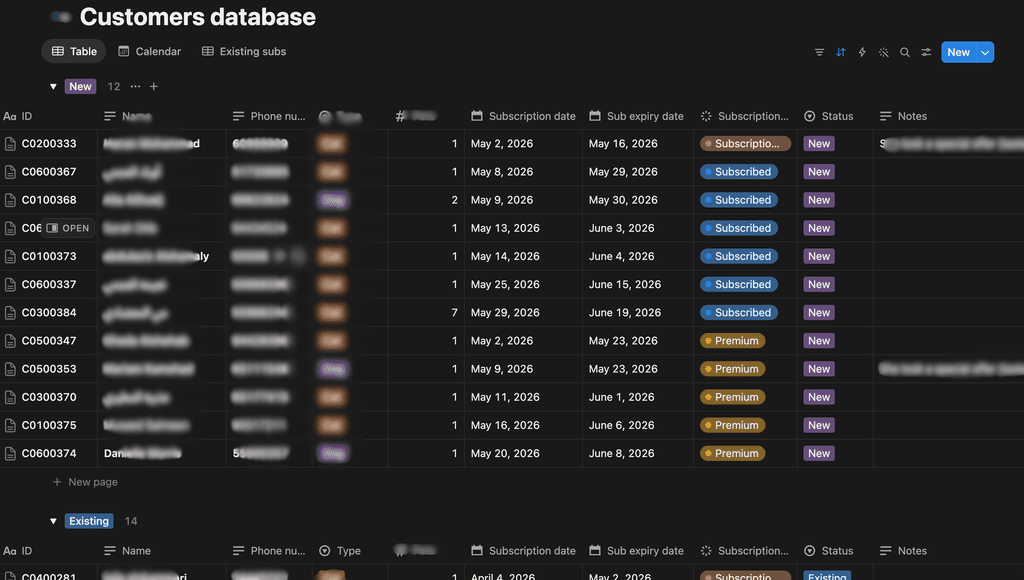Click Premium tag in row C0100375
This screenshot has width=1024, height=580.
tap(732, 425)
